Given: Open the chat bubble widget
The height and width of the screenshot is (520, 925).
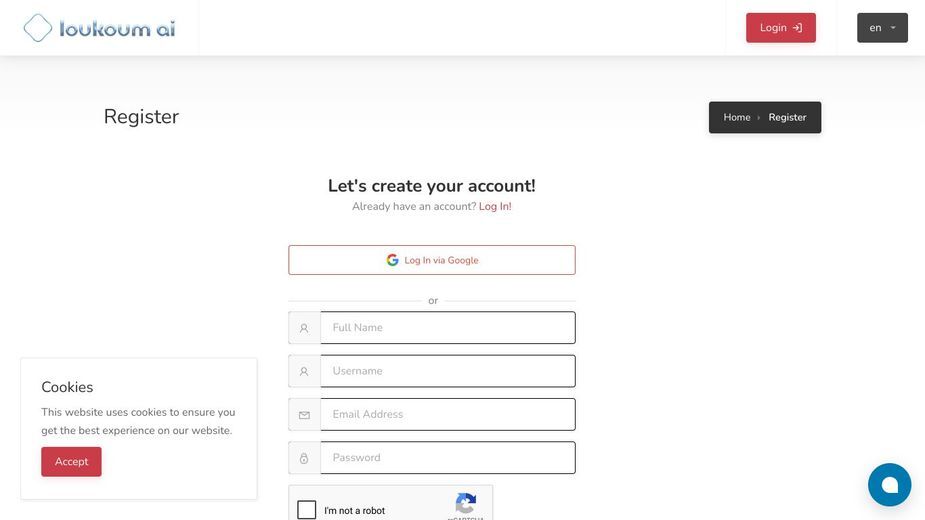Looking at the screenshot, I should (x=889, y=485).
